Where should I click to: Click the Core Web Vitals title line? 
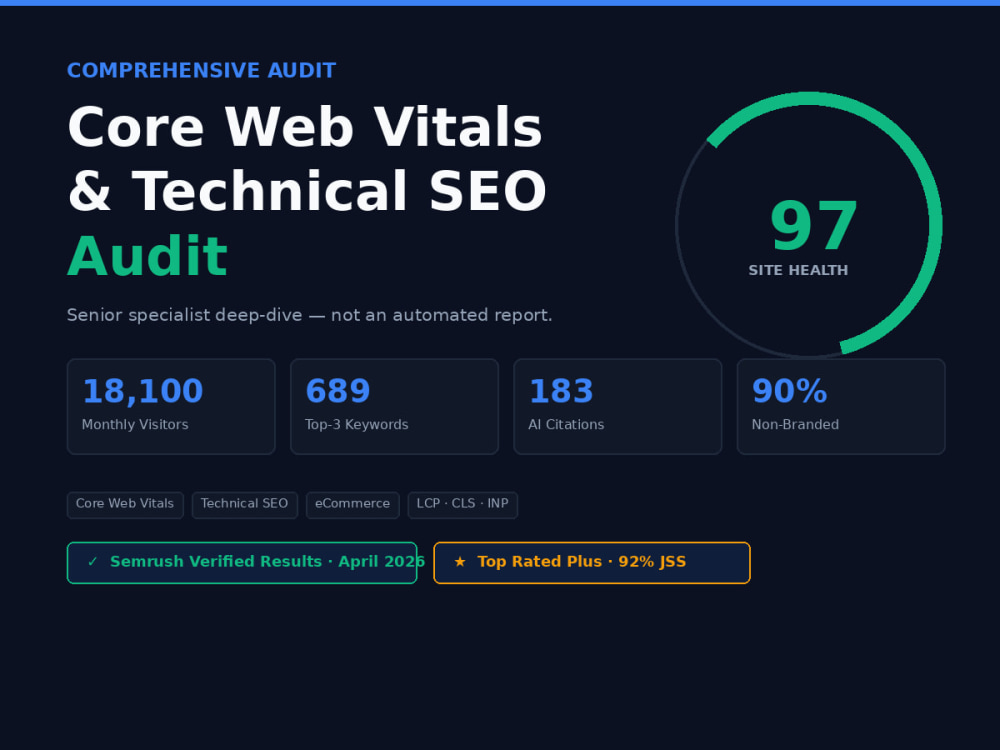tap(305, 128)
